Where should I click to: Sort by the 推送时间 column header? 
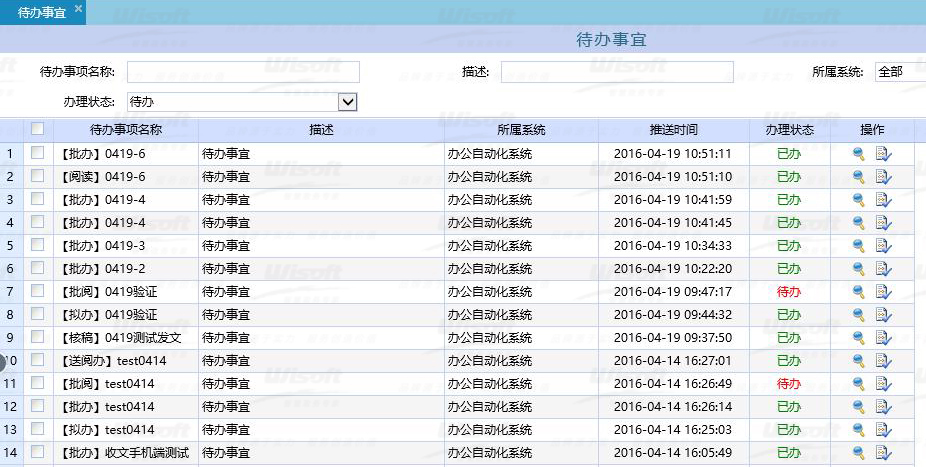673,130
